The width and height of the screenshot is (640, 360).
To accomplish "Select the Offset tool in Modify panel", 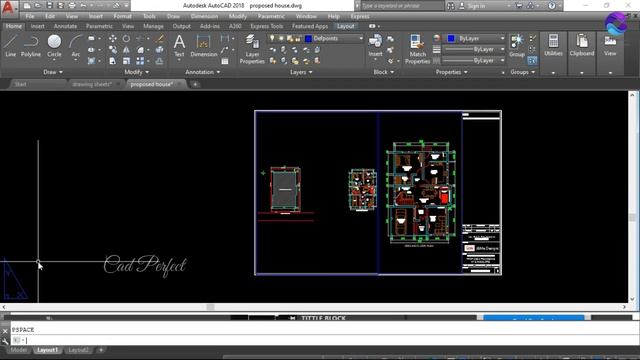I will pos(160,61).
